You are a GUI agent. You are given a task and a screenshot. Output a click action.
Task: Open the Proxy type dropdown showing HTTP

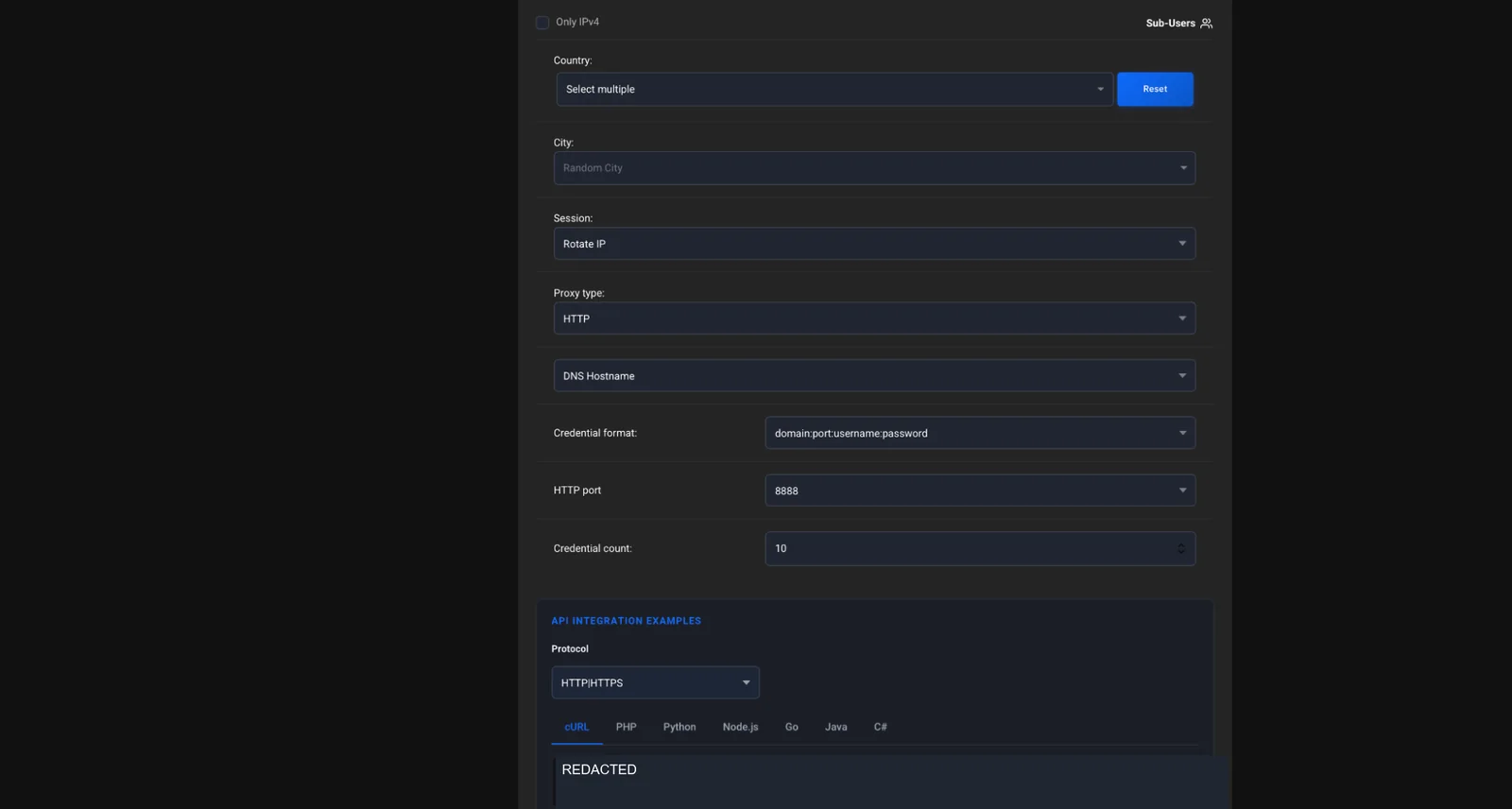pyautogui.click(x=874, y=318)
